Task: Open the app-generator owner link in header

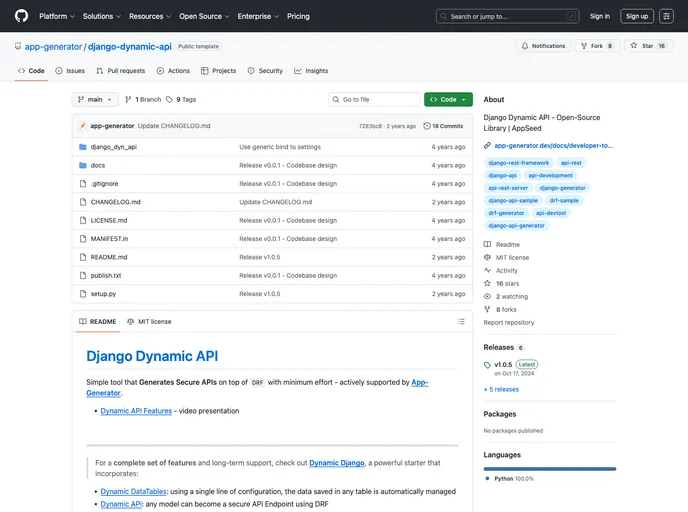Action: tap(53, 47)
